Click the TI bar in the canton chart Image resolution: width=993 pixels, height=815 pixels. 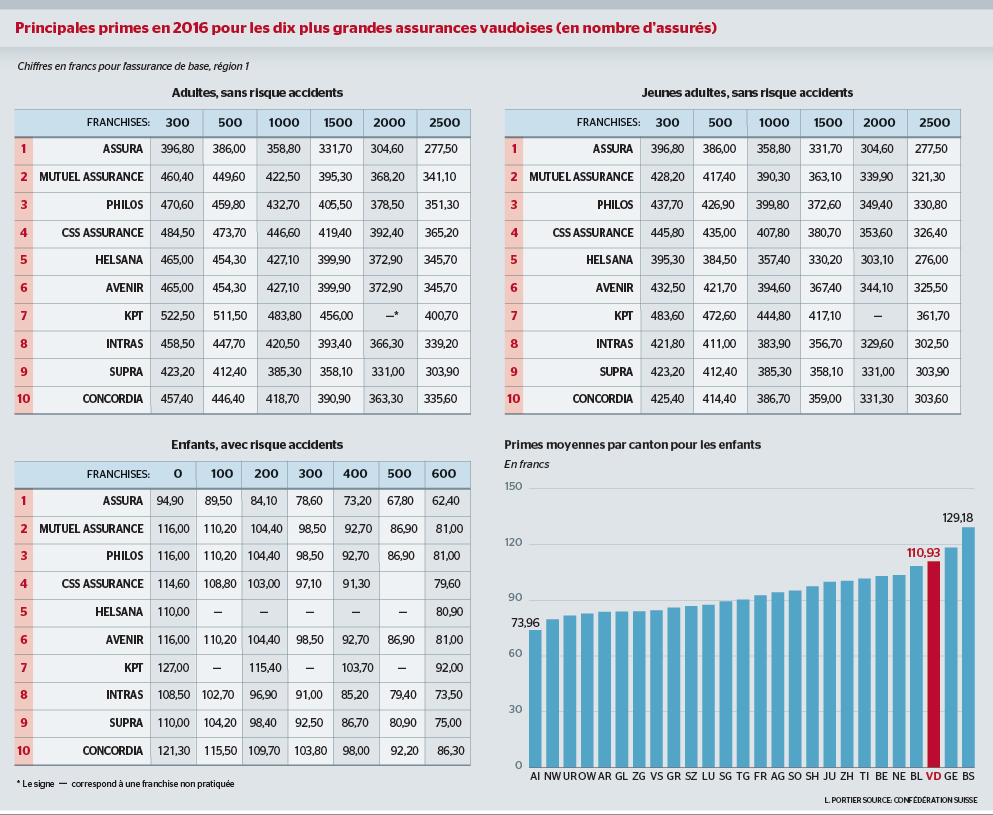pos(864,673)
